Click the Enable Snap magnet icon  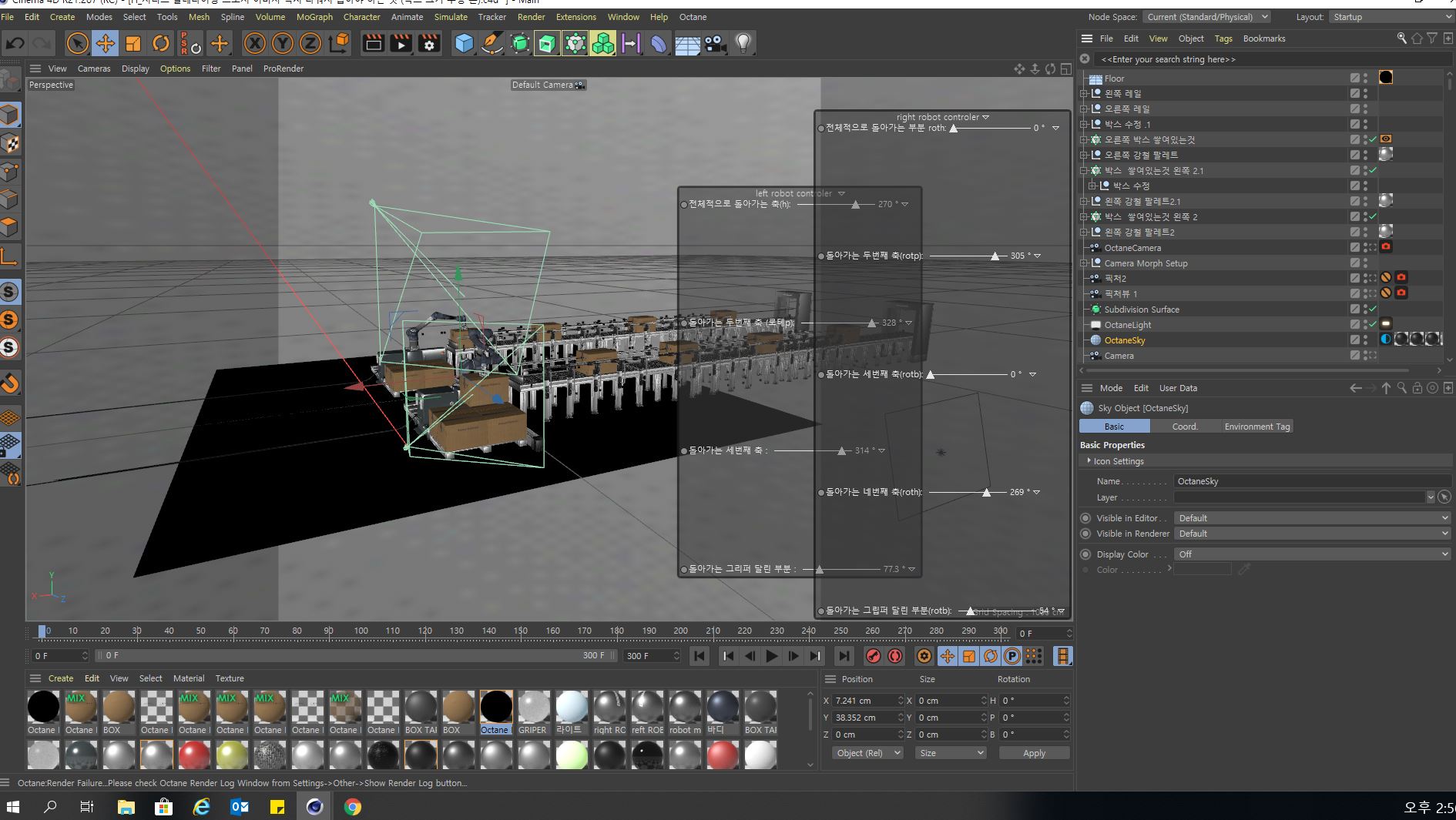pyautogui.click(x=9, y=383)
